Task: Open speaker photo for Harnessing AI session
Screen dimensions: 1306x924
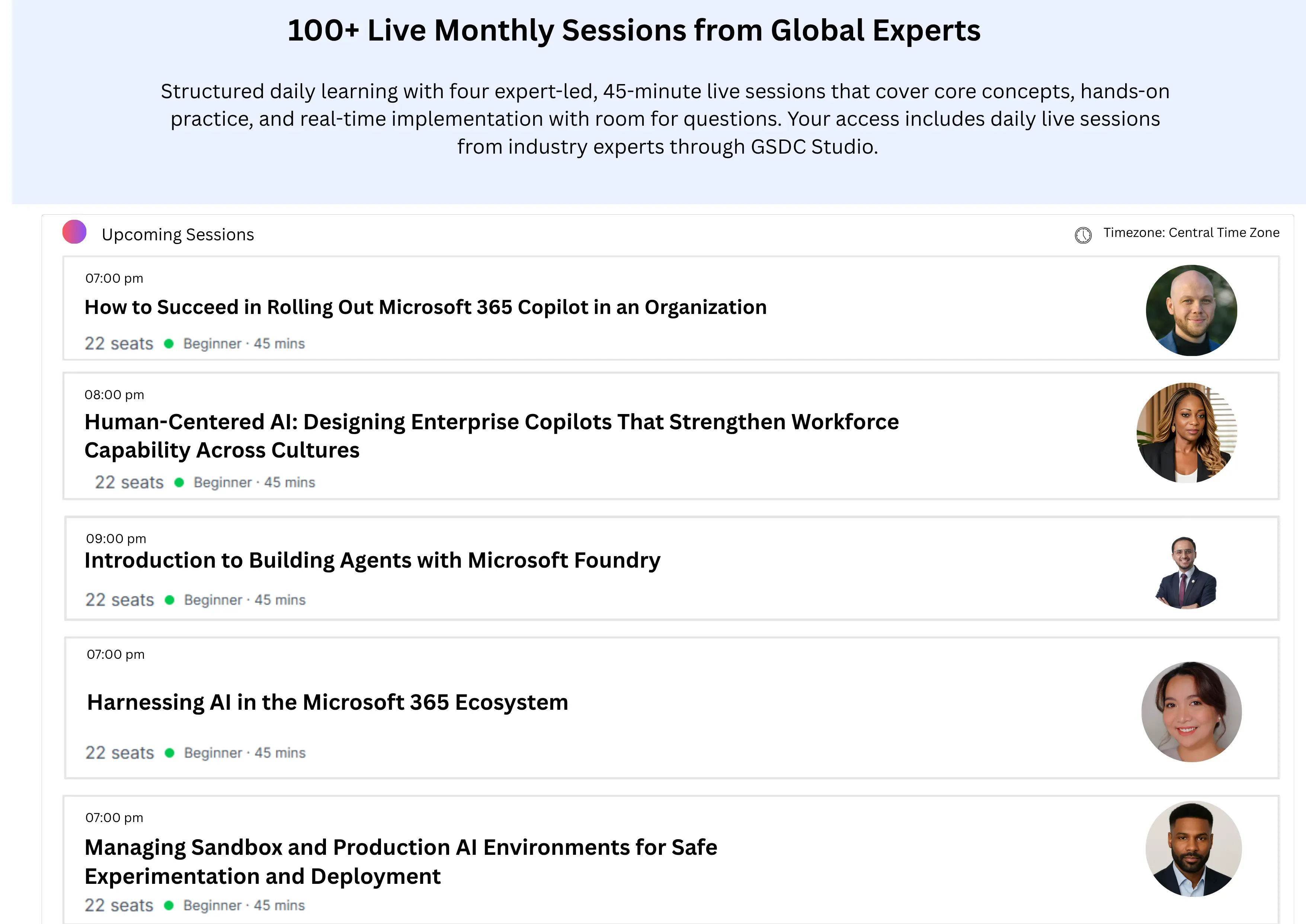Action: point(1191,712)
